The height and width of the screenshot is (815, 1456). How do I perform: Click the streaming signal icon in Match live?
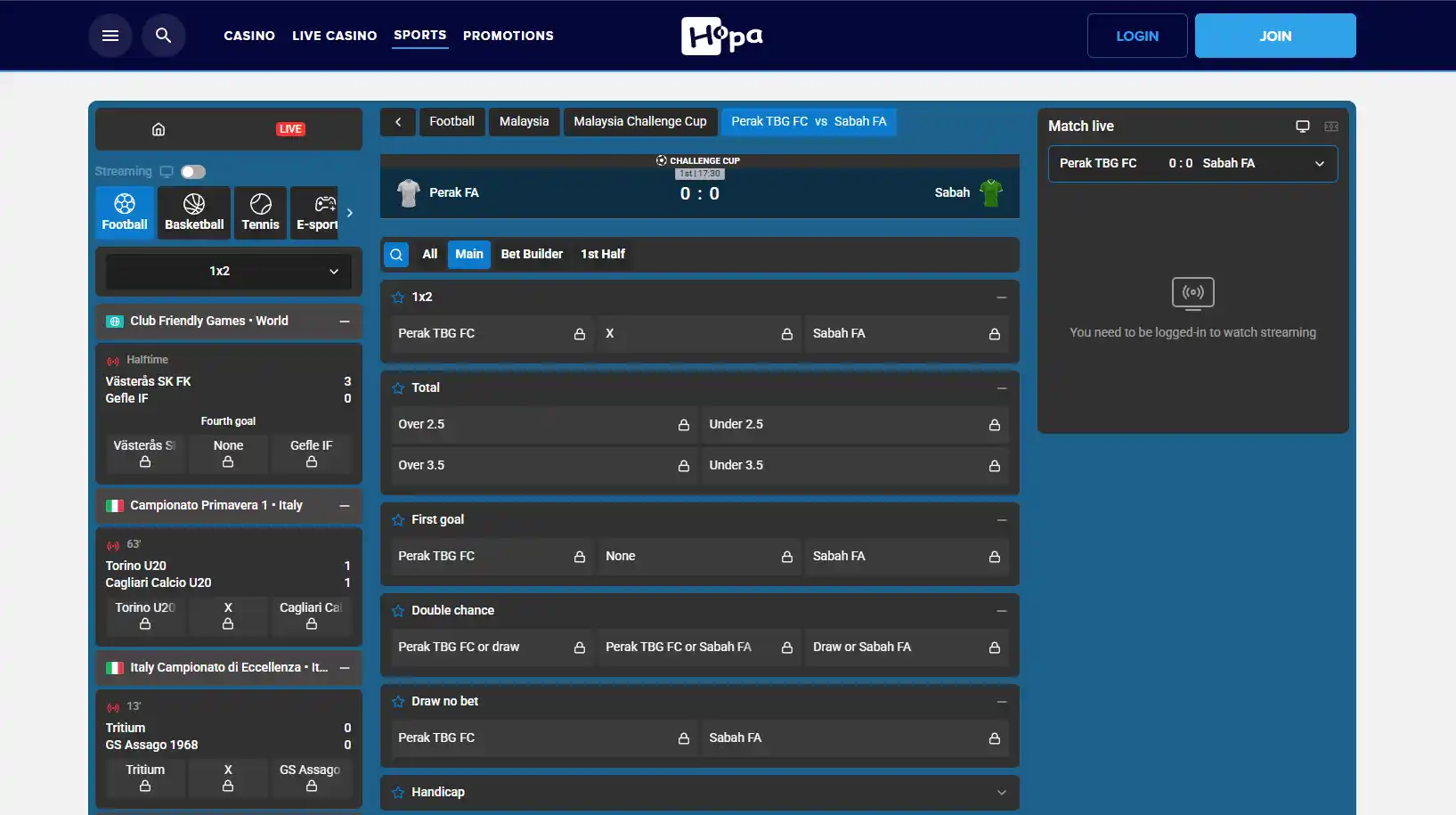pos(1193,293)
